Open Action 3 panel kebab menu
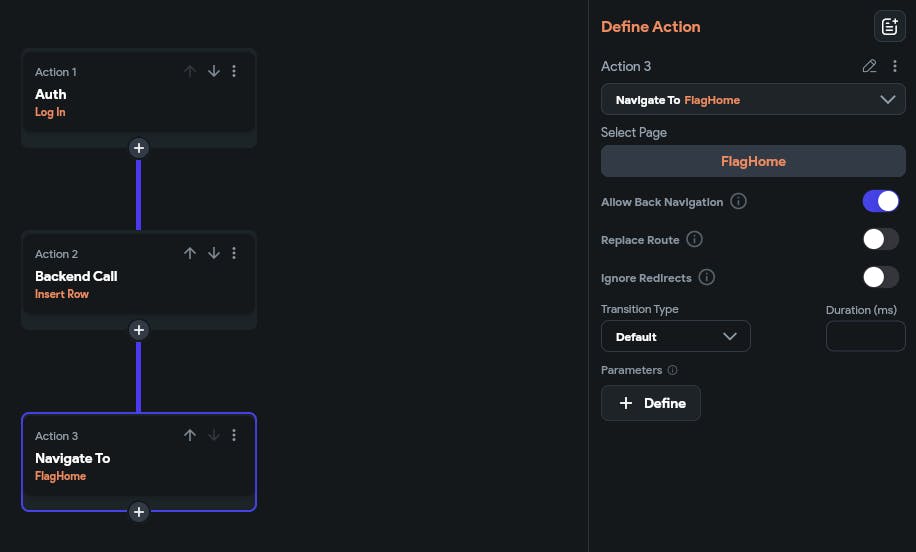 pyautogui.click(x=895, y=66)
